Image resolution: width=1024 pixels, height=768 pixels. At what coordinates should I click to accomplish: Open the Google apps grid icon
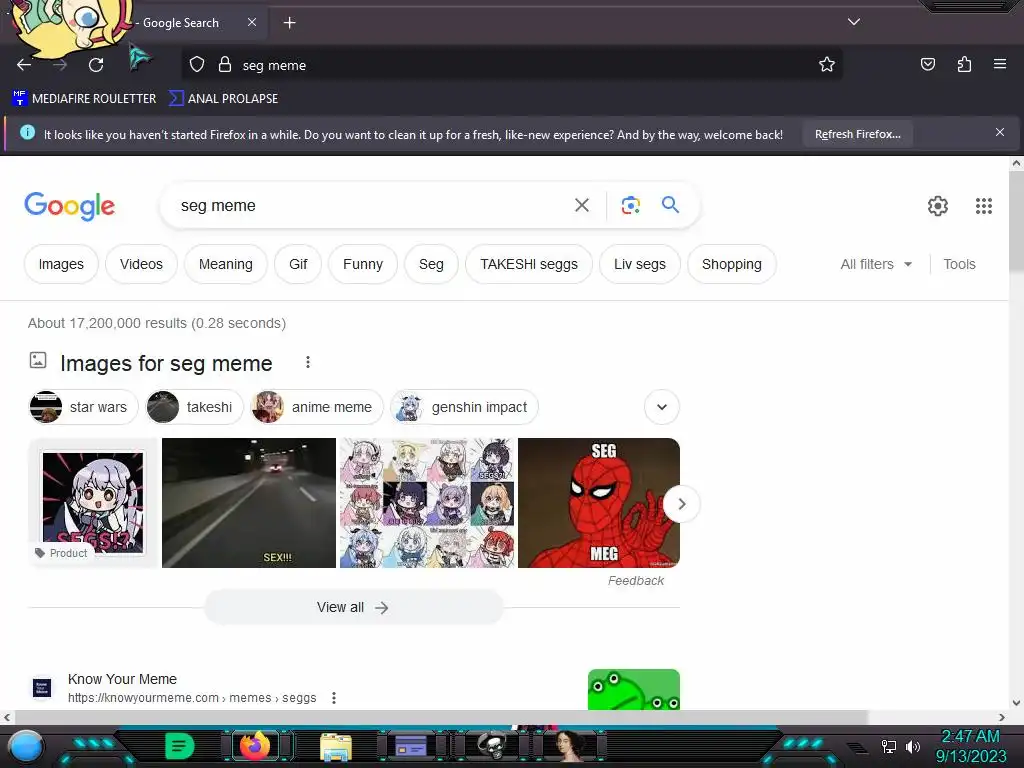tap(984, 206)
